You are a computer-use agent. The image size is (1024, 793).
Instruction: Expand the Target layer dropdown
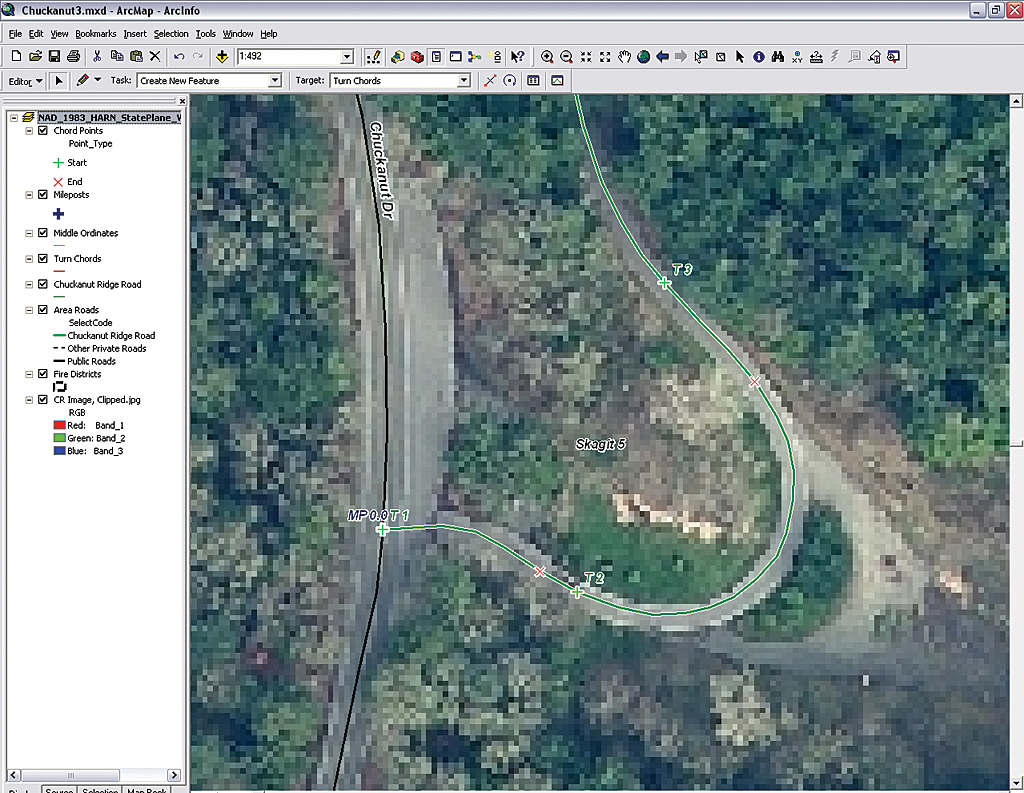(x=464, y=81)
